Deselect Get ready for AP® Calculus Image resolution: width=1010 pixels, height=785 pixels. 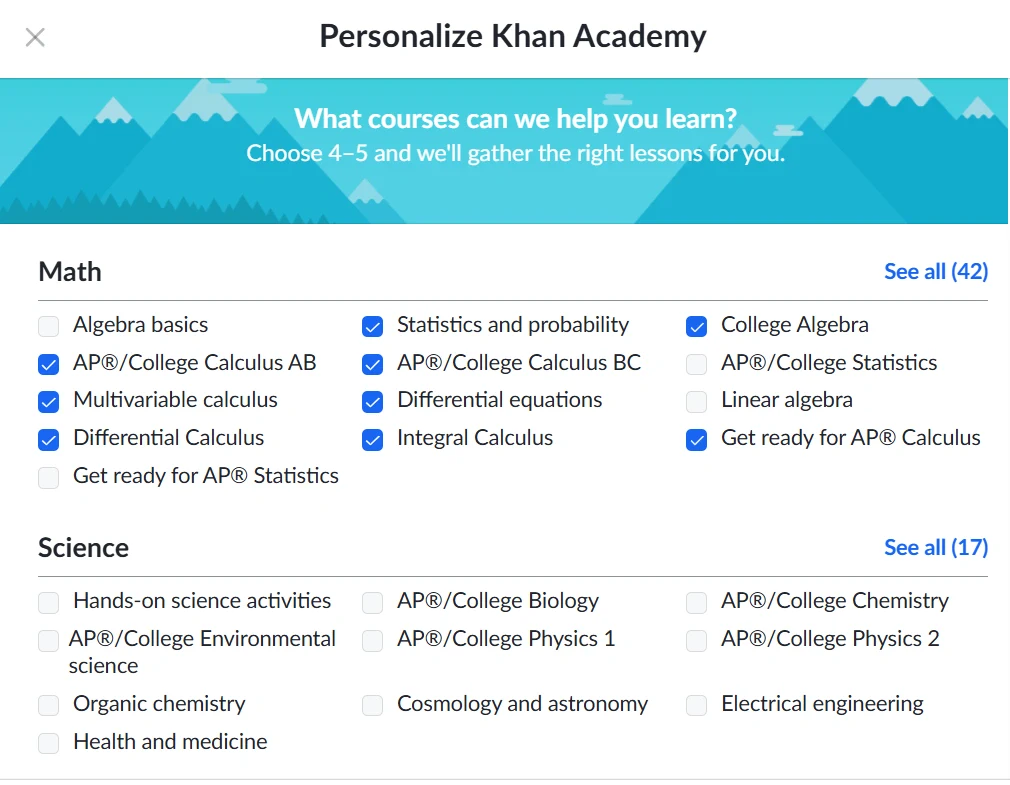[697, 440]
